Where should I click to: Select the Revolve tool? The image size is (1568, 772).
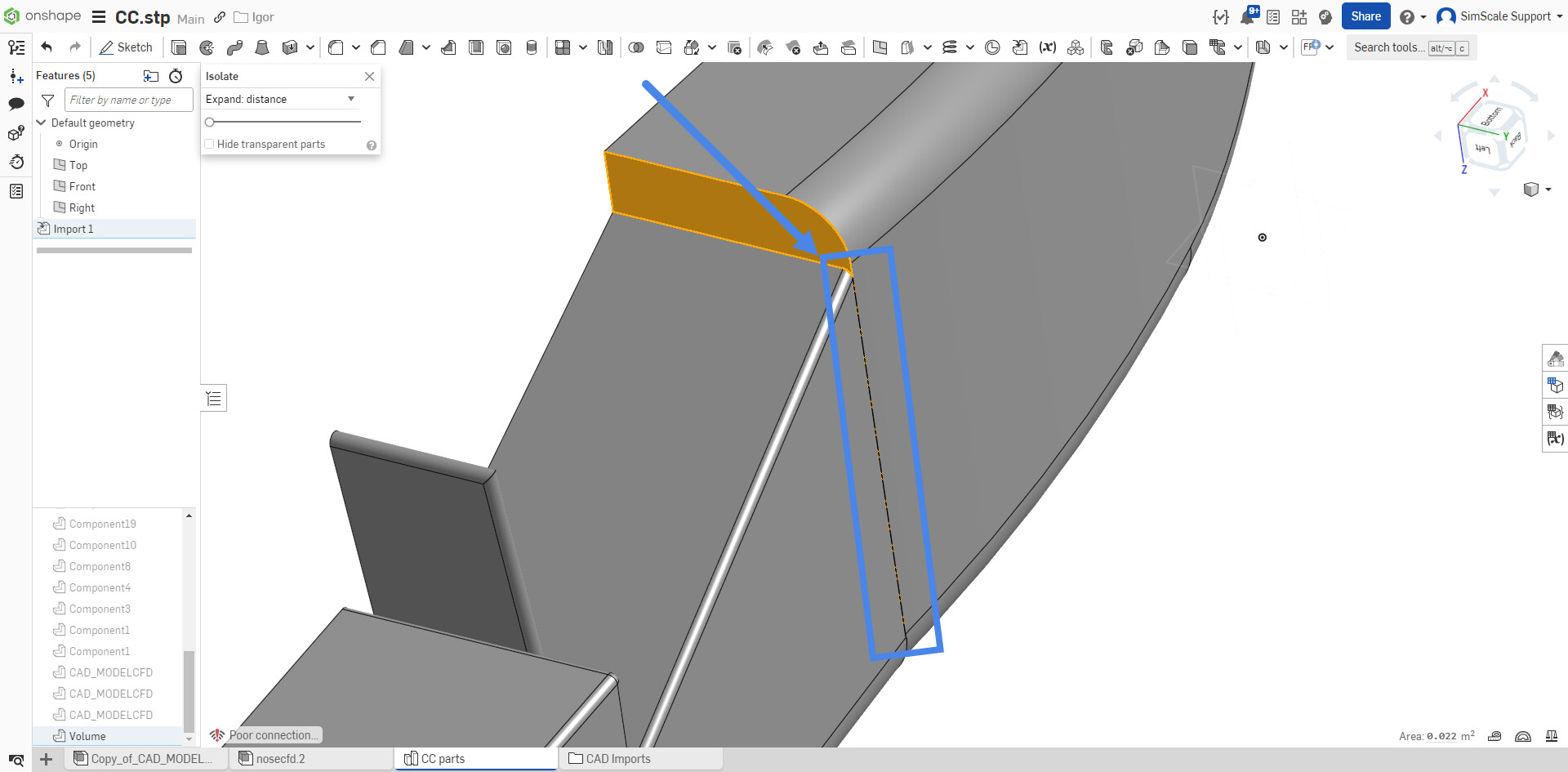207,47
